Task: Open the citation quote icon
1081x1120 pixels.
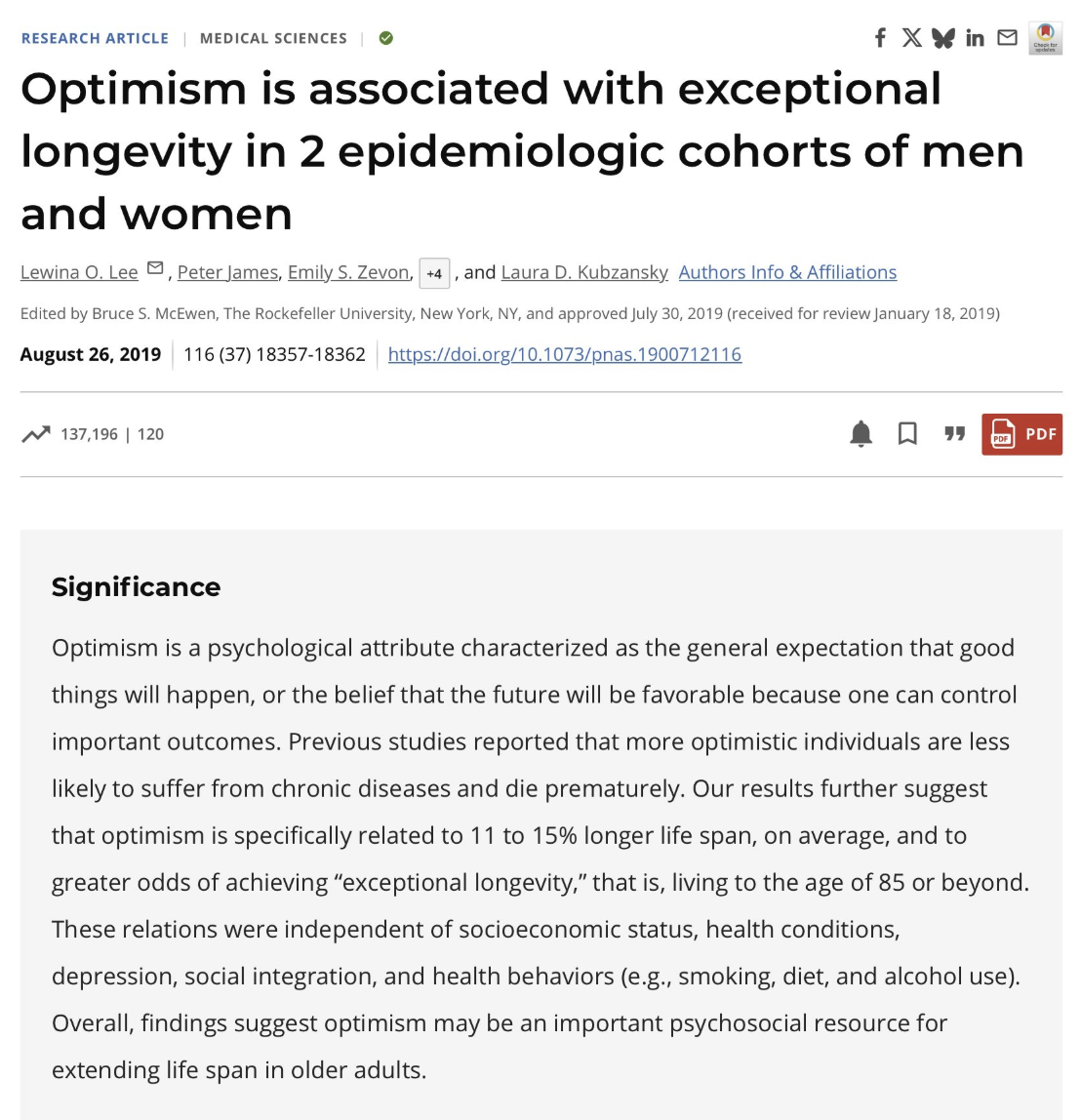Action: click(954, 434)
